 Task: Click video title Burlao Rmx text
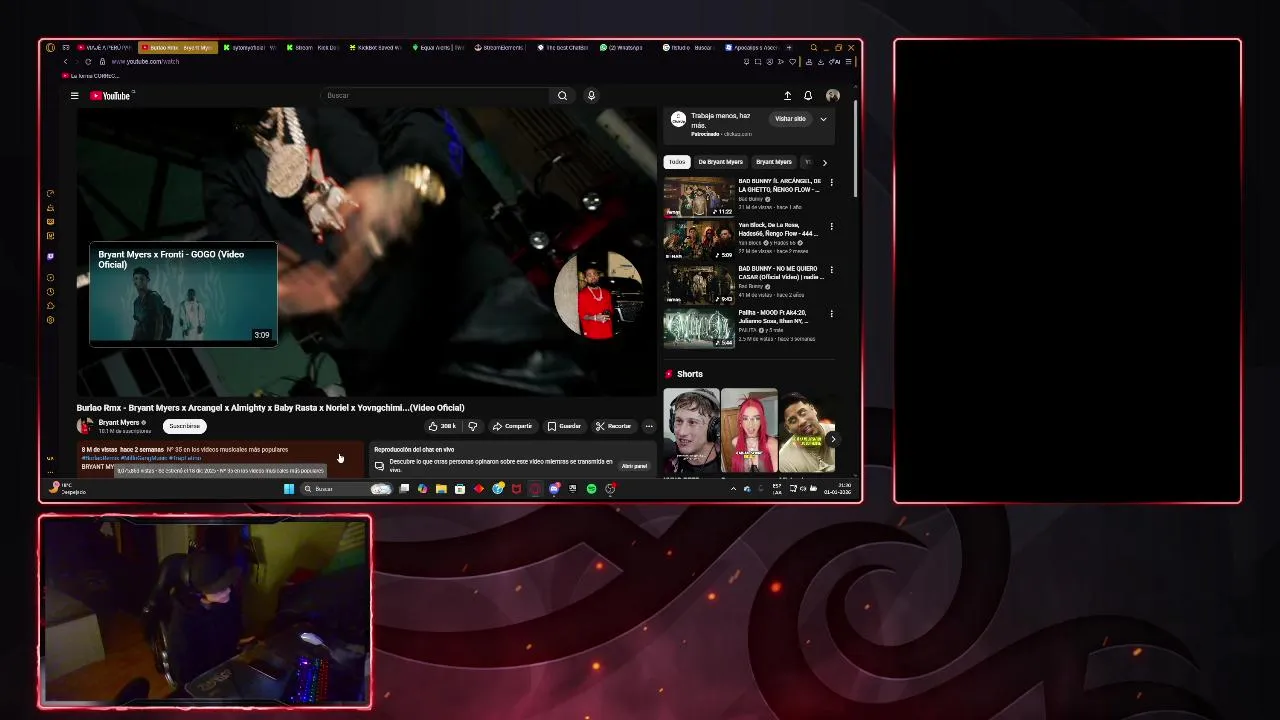click(x=270, y=408)
